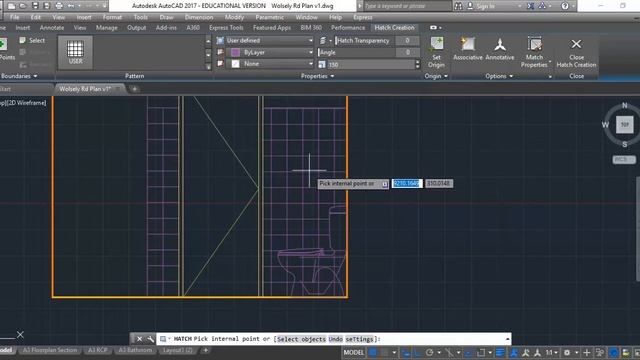Expand the Origin panel

[x=436, y=76]
